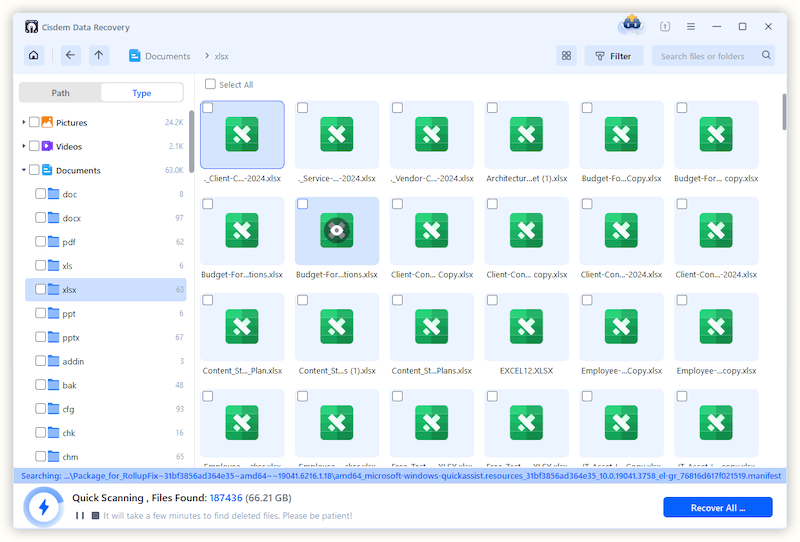Click the files found count 187436

coord(226,498)
